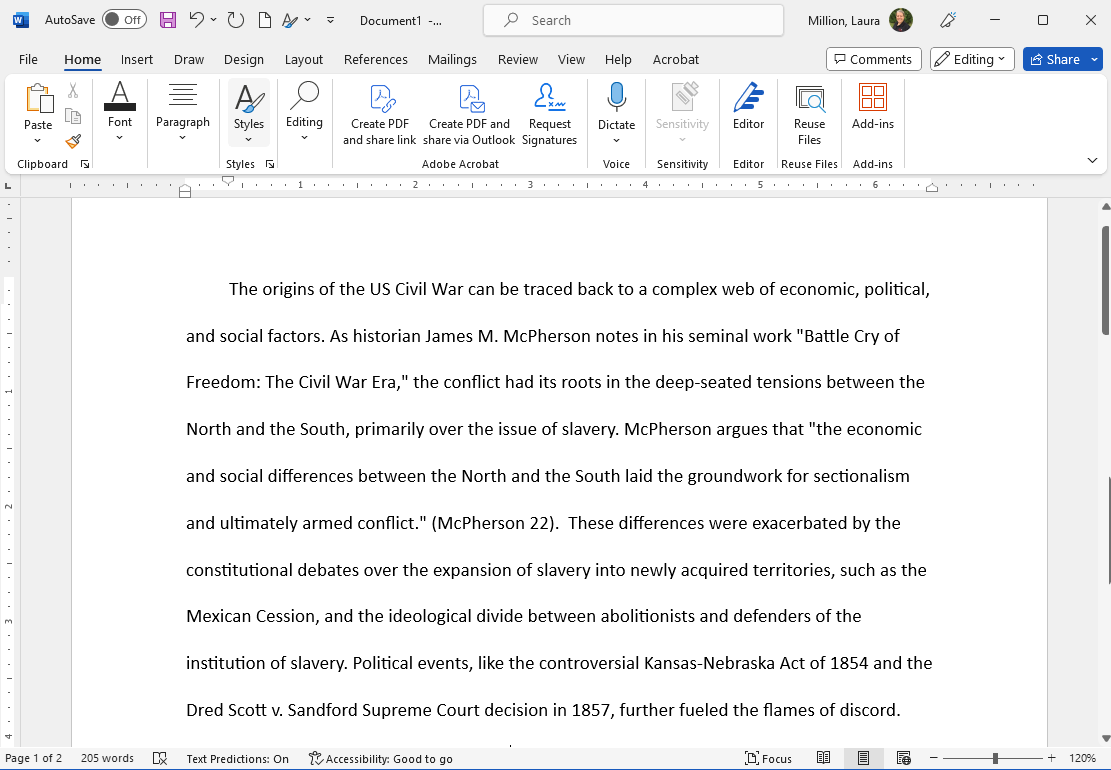Click in the Search box
The width and height of the screenshot is (1111, 770).
pyautogui.click(x=633, y=20)
